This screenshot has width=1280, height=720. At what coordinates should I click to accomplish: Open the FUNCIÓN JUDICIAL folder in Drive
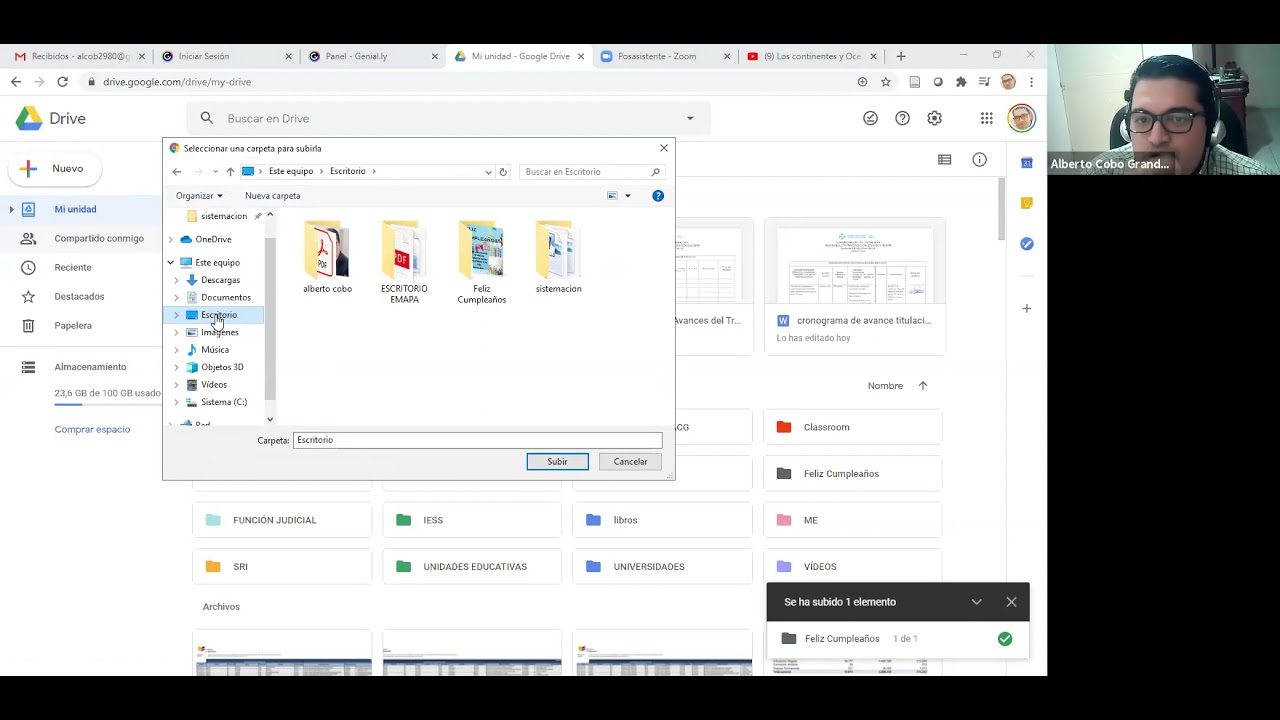point(282,520)
